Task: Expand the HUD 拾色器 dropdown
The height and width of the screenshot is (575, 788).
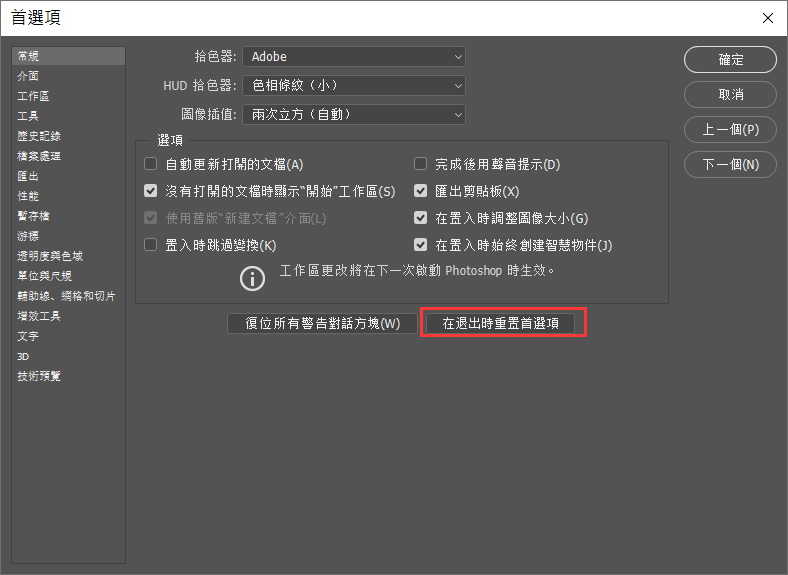Action: [x=354, y=86]
